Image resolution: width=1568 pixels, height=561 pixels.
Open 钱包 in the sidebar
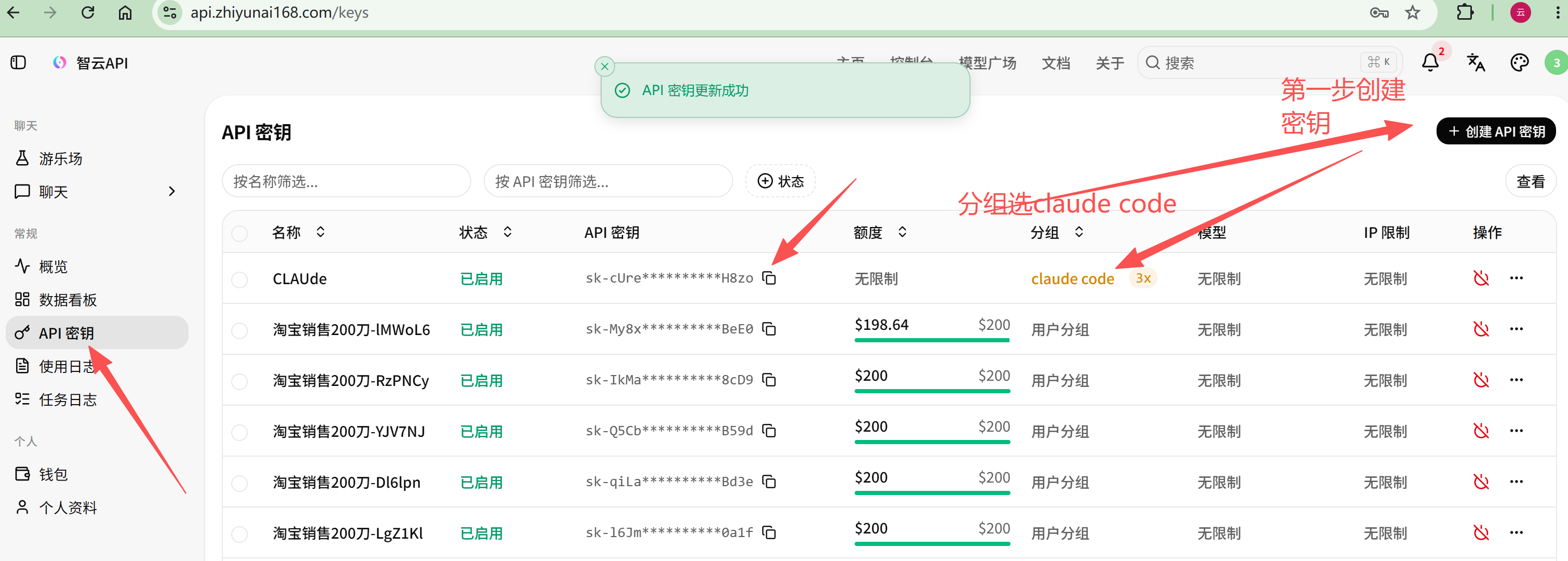(x=97, y=475)
